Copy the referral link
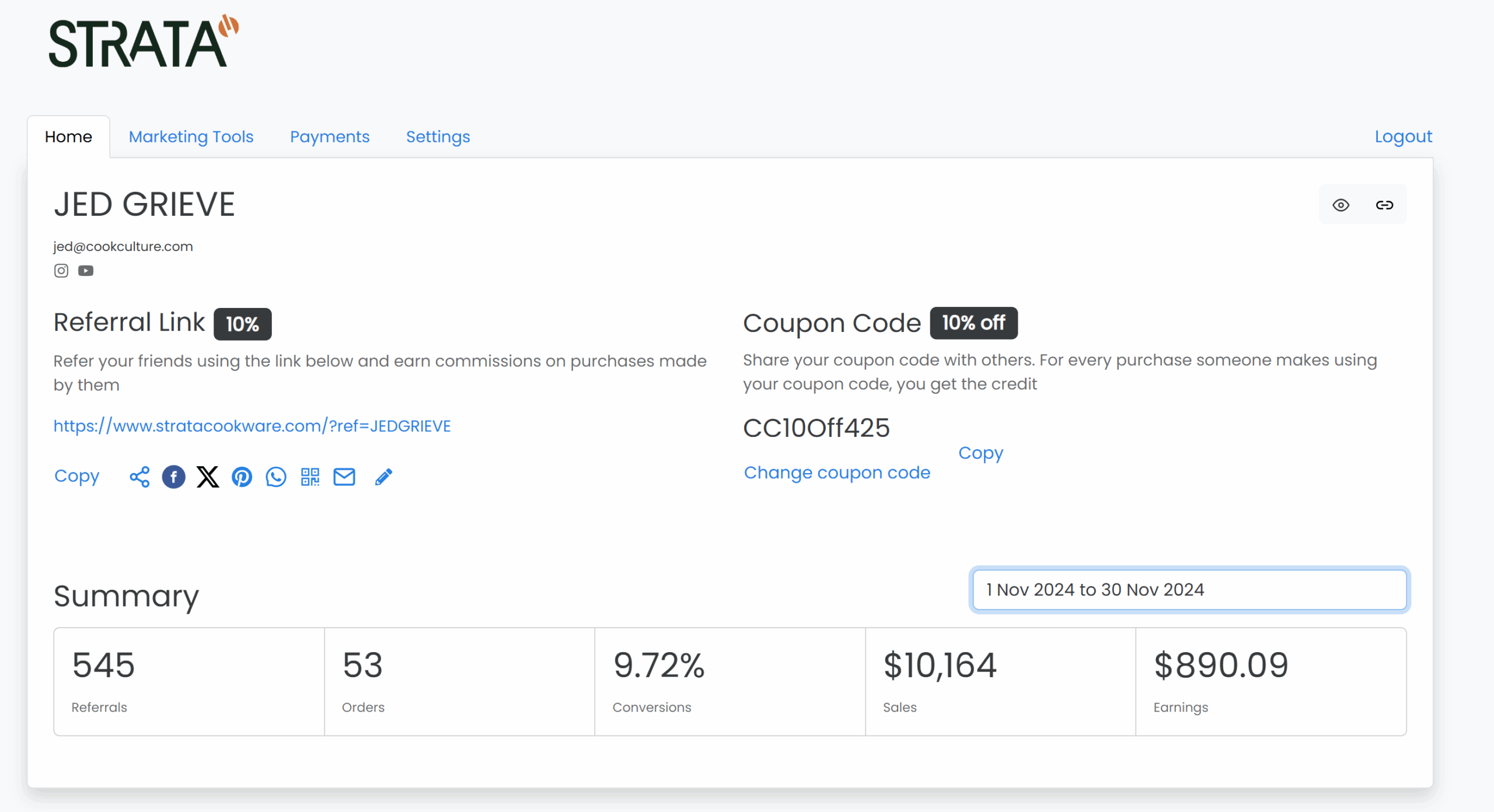 (x=76, y=476)
